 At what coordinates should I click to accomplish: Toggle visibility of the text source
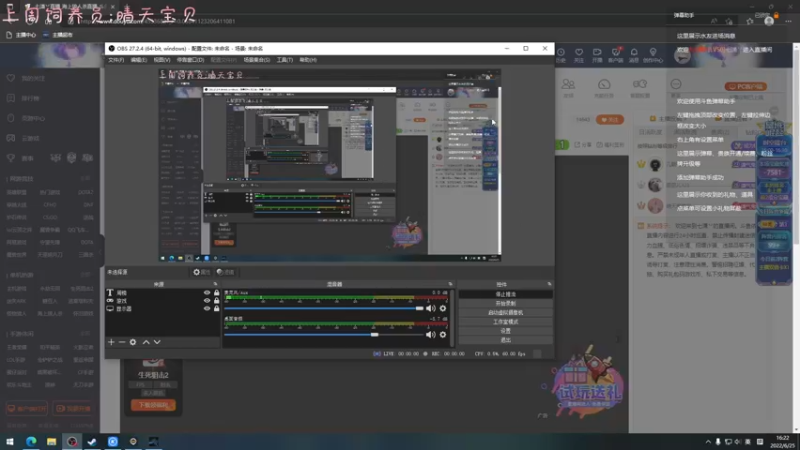click(207, 293)
